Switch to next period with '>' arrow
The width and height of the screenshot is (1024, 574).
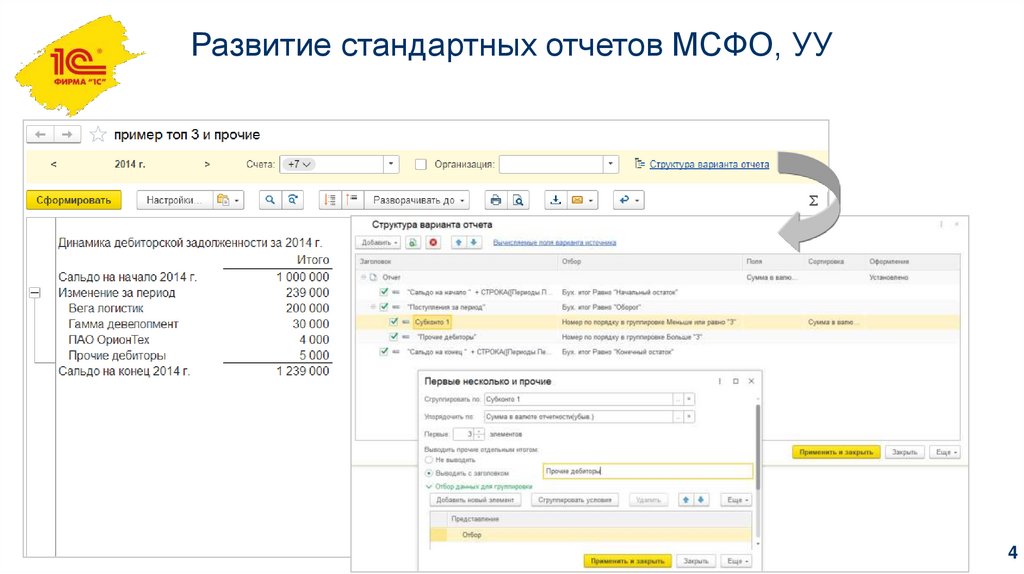coord(207,165)
